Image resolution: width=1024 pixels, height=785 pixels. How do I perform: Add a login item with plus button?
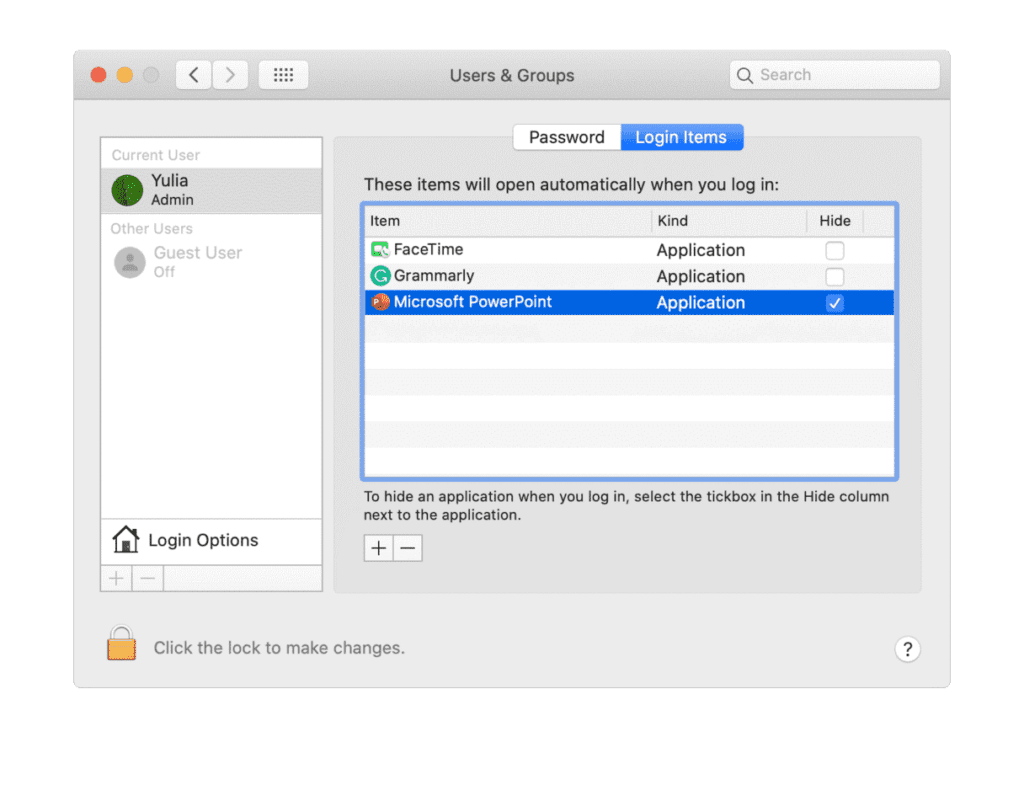pyautogui.click(x=378, y=548)
